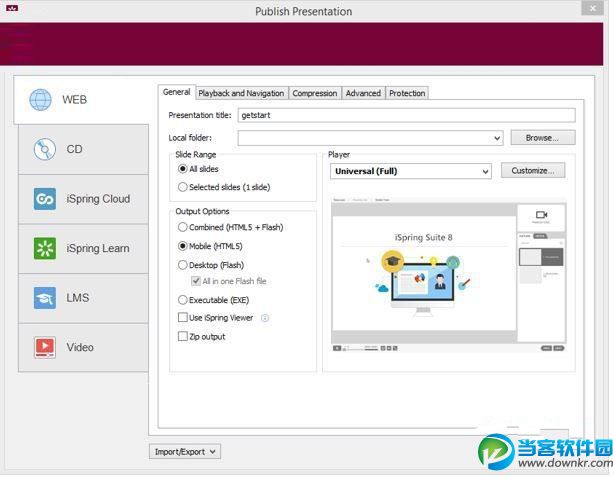Select the LMS label text

78,298
